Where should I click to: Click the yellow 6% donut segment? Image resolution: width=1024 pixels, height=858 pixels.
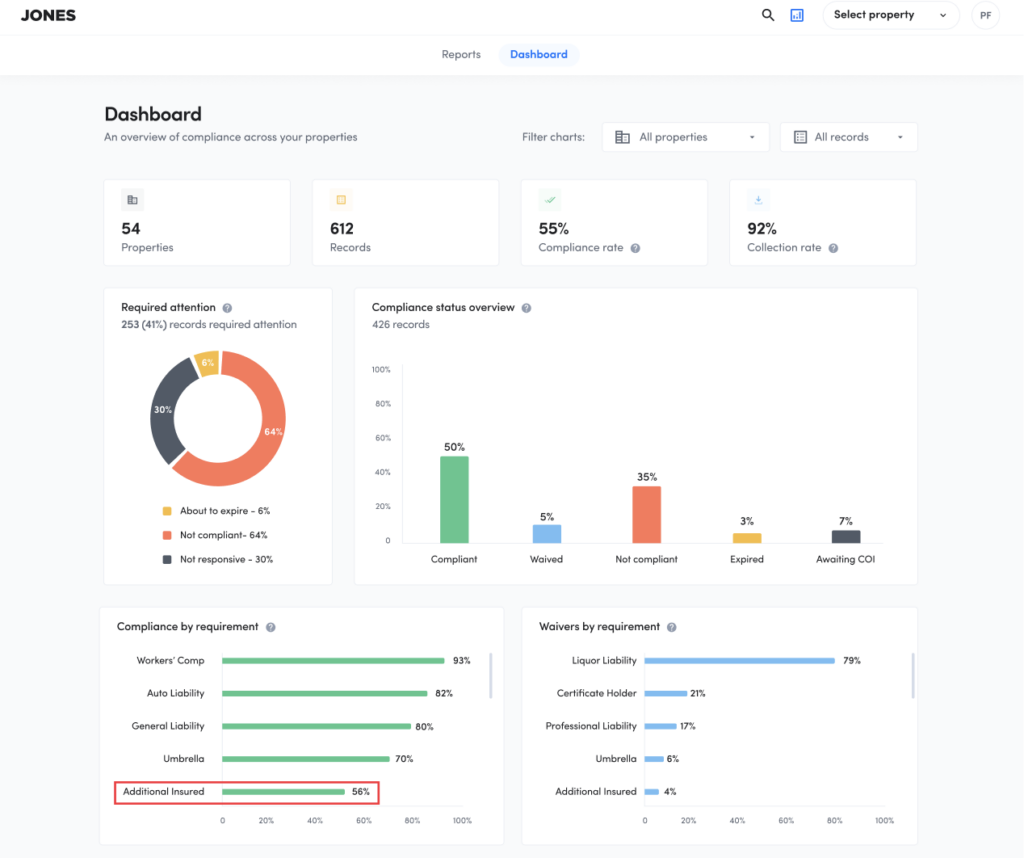click(x=208, y=364)
